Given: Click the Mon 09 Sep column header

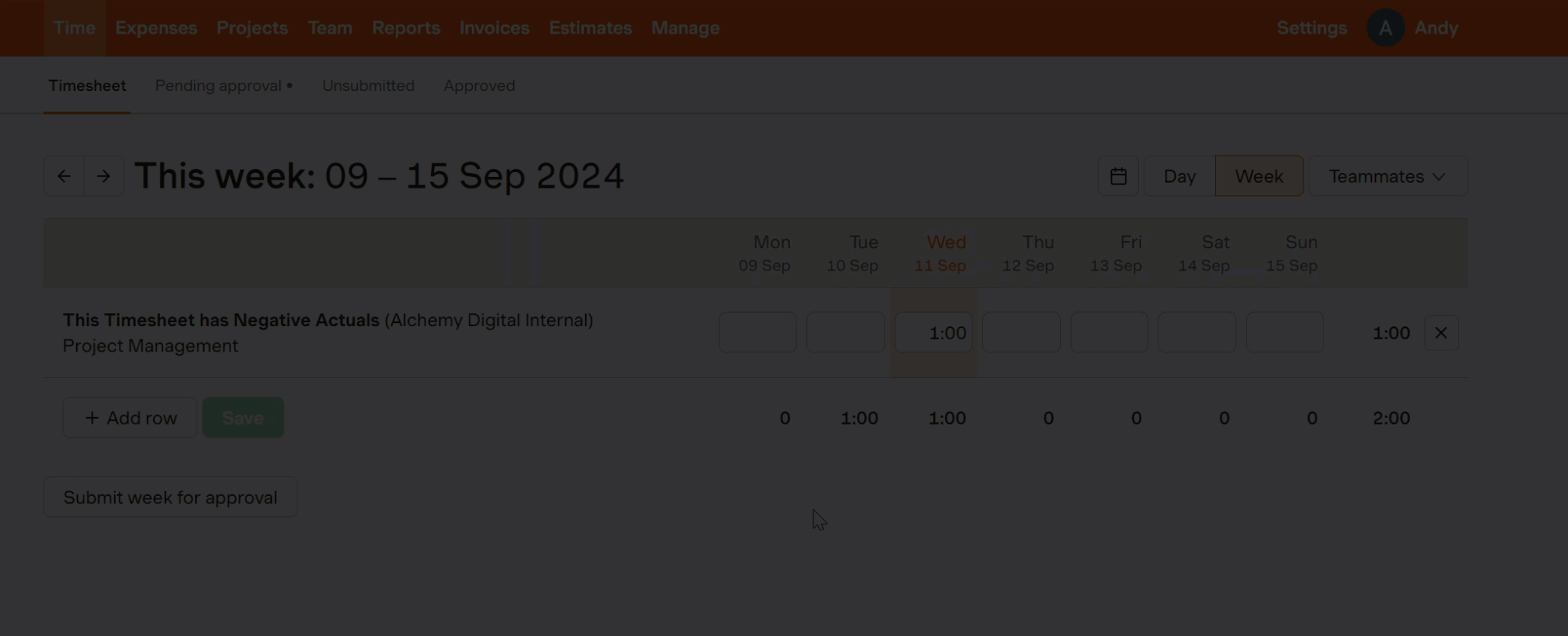Looking at the screenshot, I should (765, 253).
